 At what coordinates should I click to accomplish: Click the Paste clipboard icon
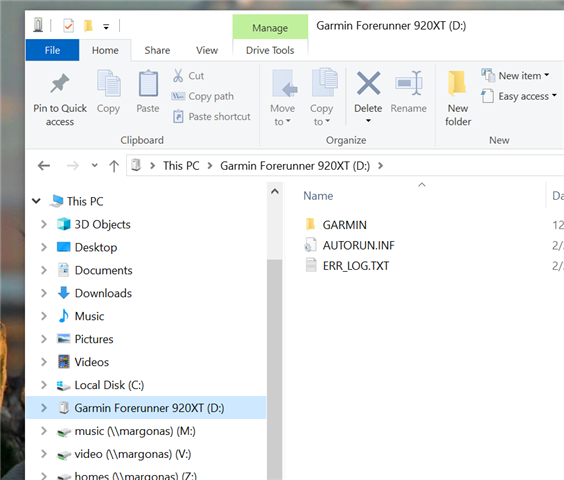click(148, 83)
